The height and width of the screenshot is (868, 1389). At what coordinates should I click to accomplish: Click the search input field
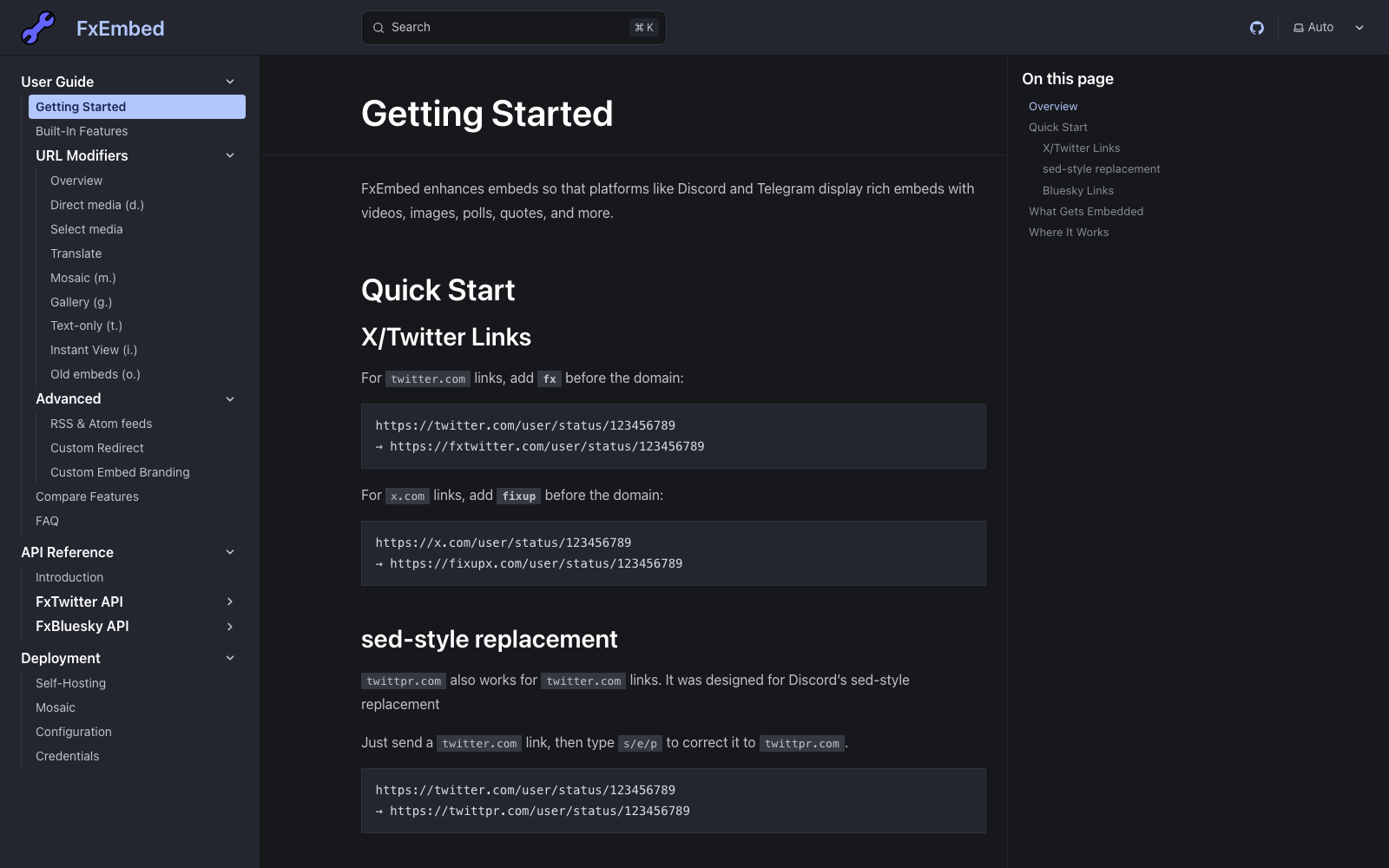[514, 28]
